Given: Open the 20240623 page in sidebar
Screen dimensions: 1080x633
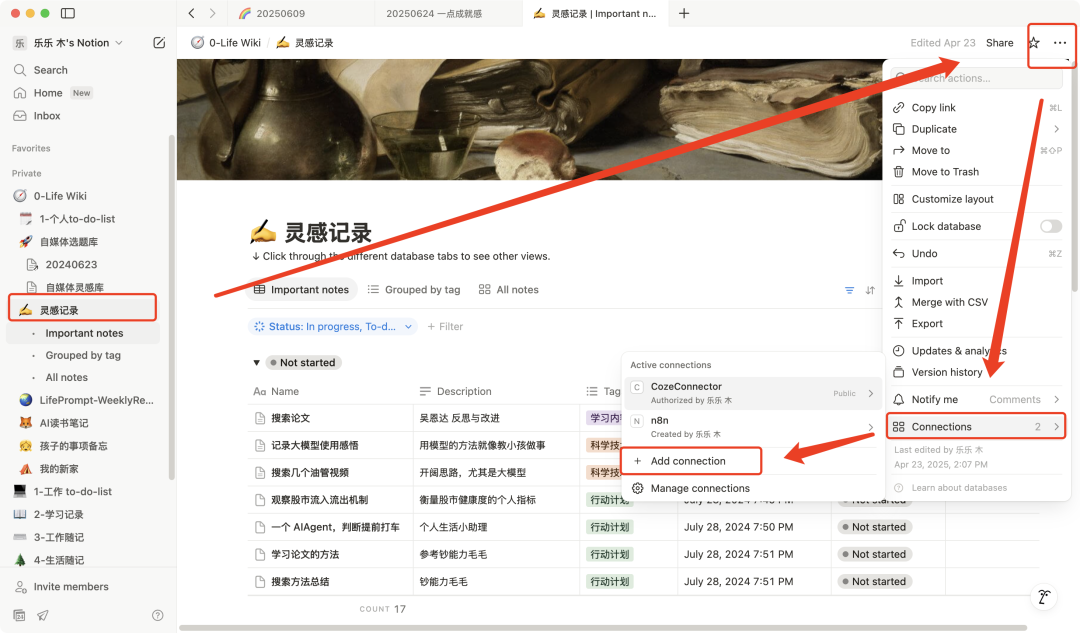Looking at the screenshot, I should pos(71,264).
